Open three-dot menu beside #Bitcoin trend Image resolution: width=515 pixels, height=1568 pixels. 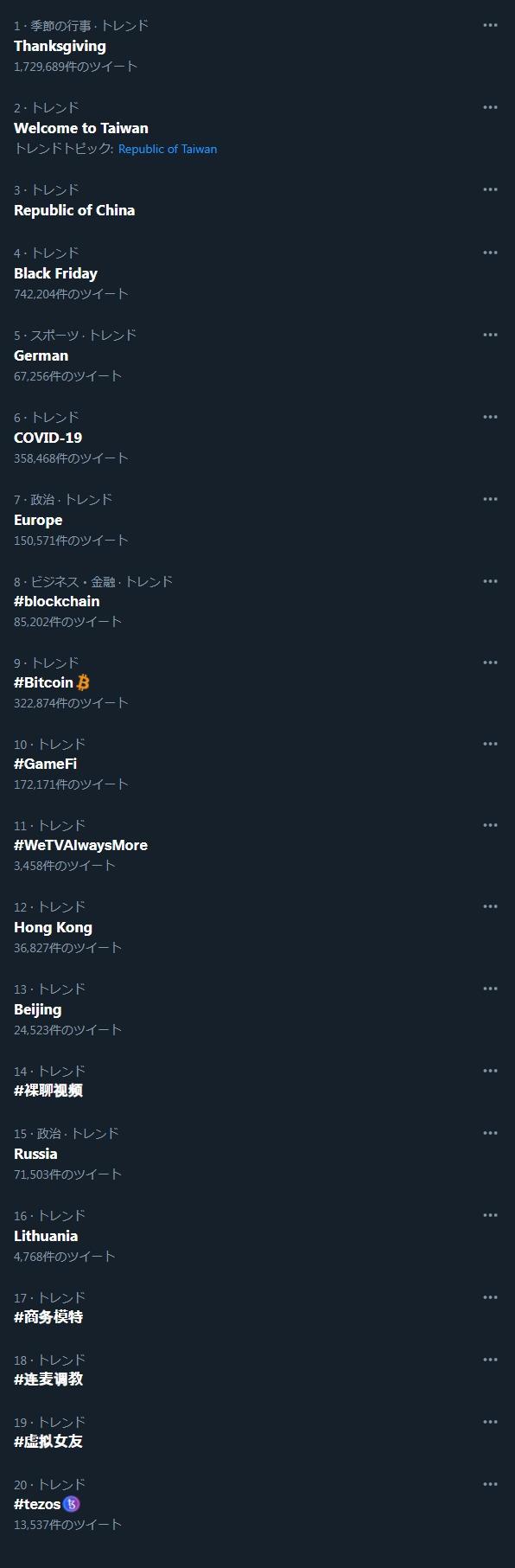pyautogui.click(x=490, y=662)
